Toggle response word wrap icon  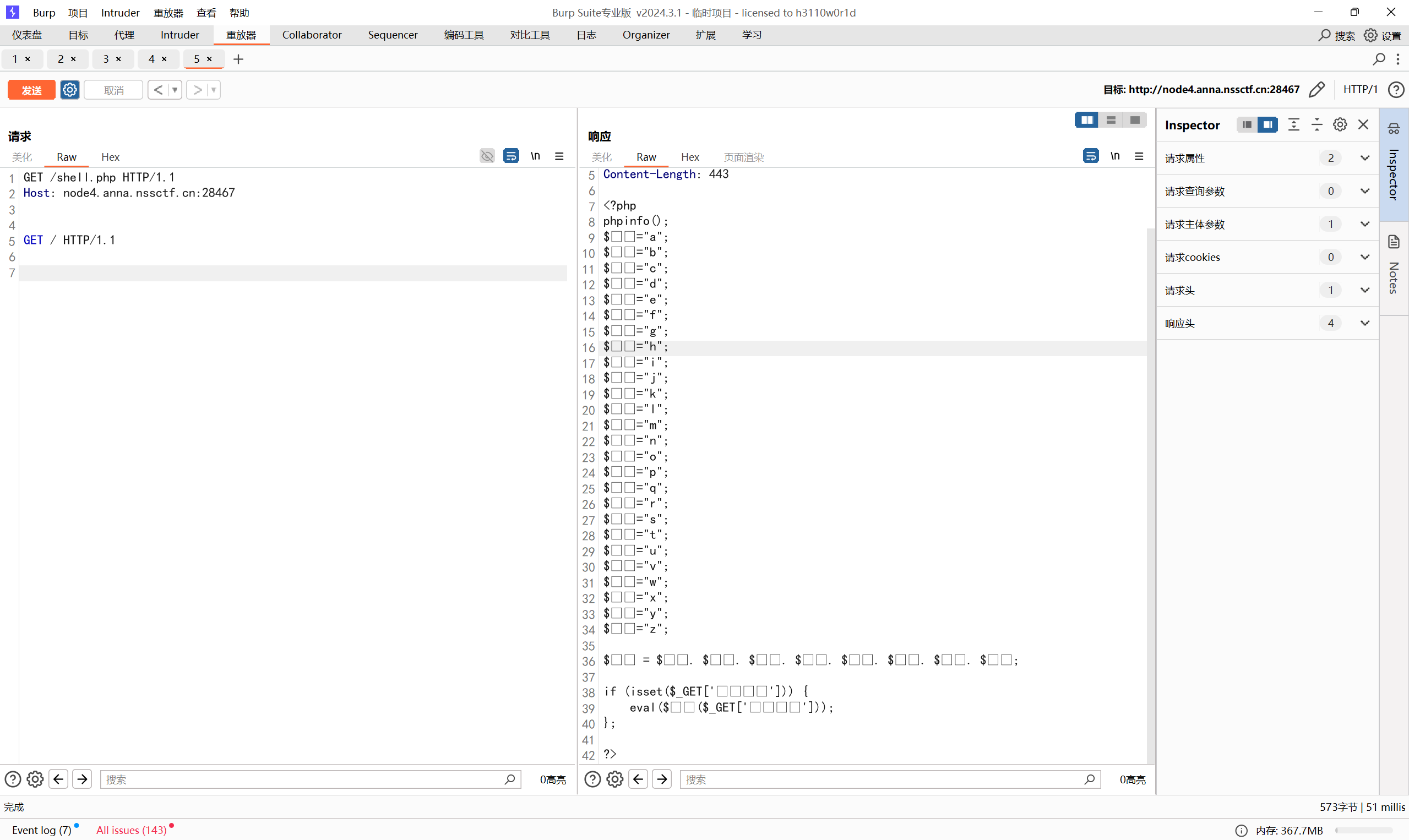(x=1090, y=156)
